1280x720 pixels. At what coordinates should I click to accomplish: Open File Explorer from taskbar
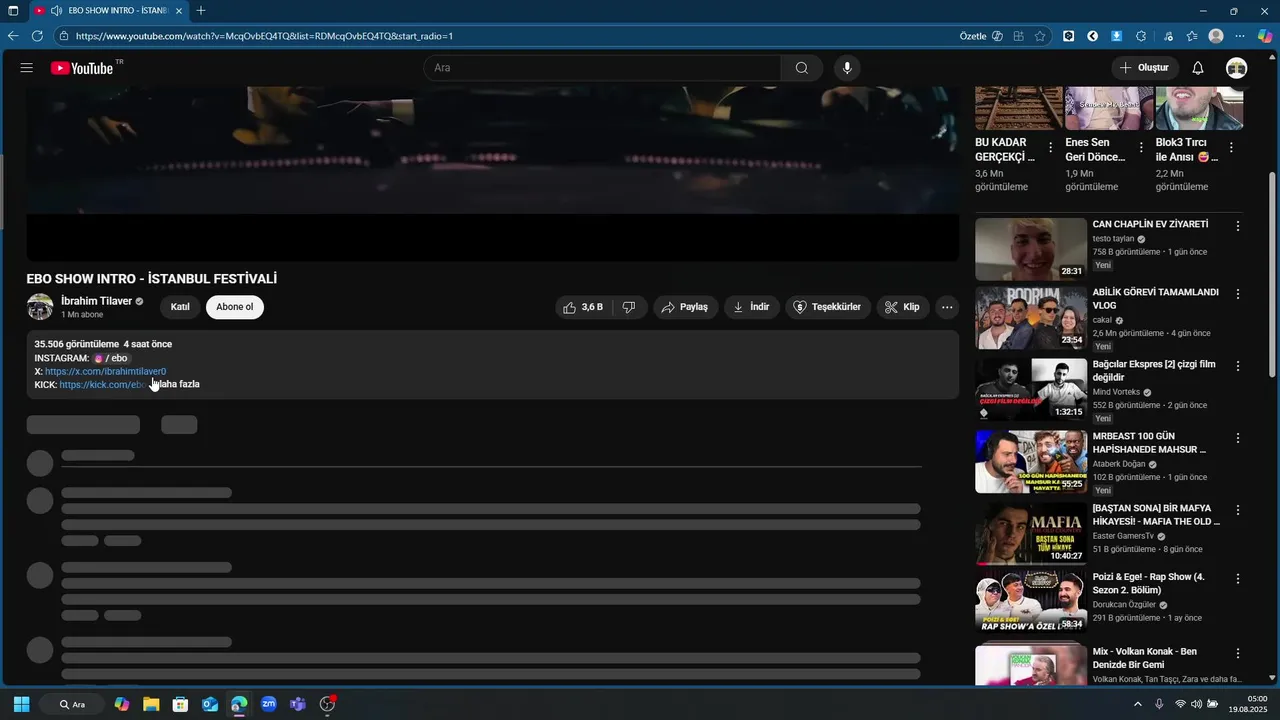click(151, 704)
